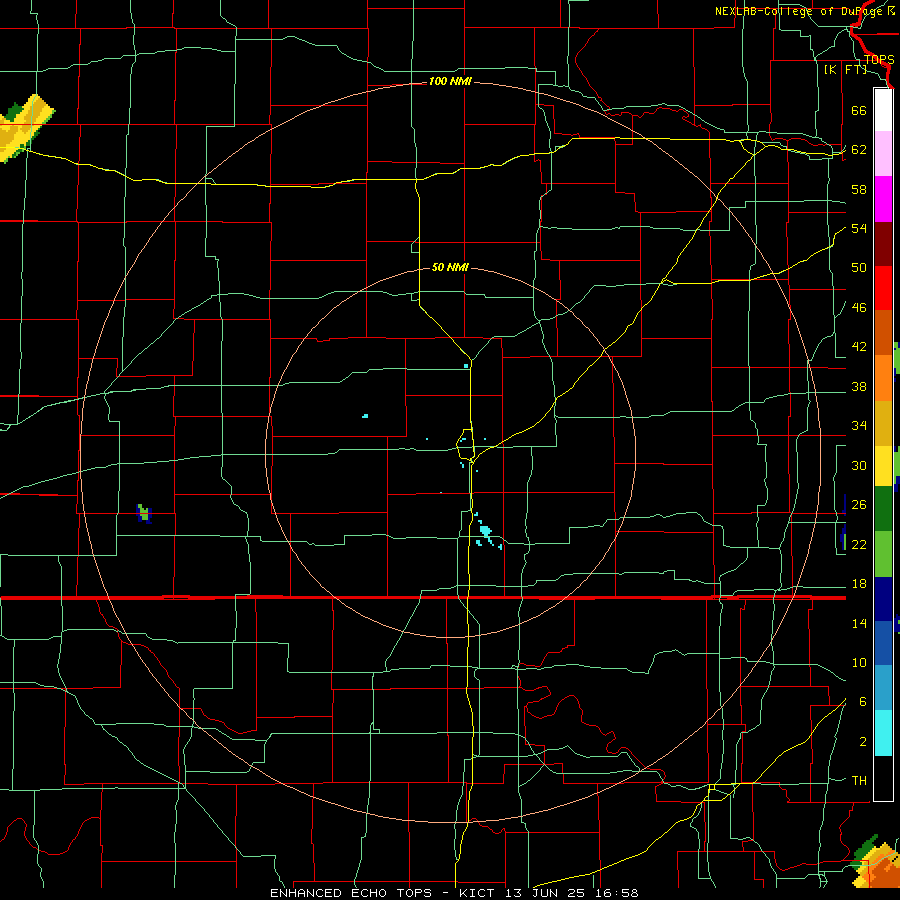
Task: Select the maroon legend color block
Action: tap(883, 244)
